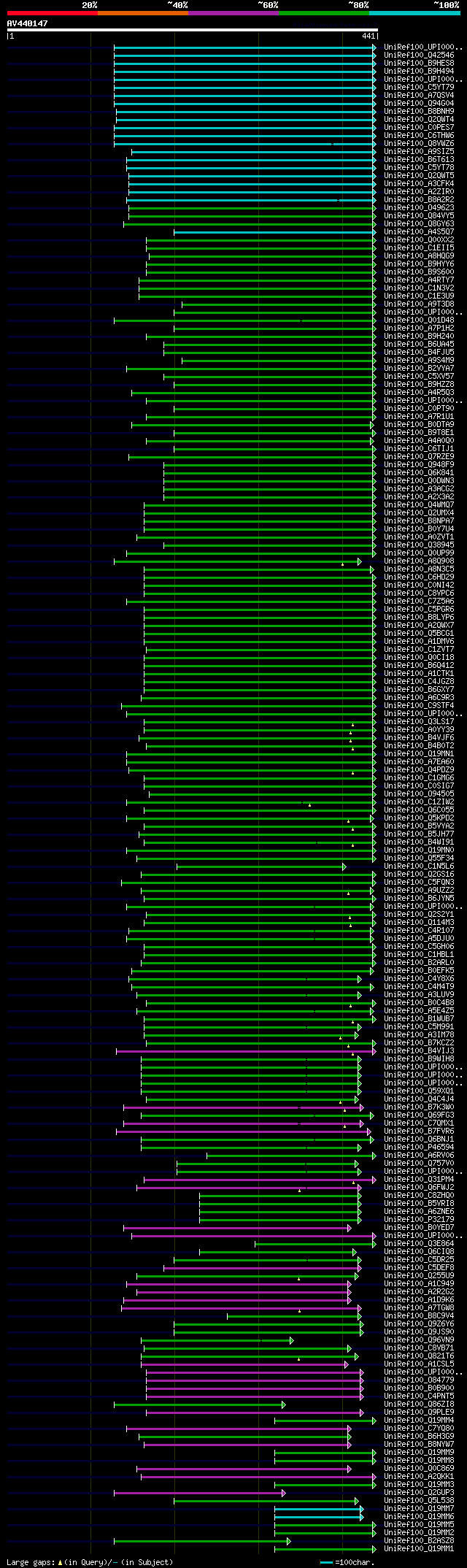
Task: Open hit UniRef100_B9HES8
Action: (419, 63)
